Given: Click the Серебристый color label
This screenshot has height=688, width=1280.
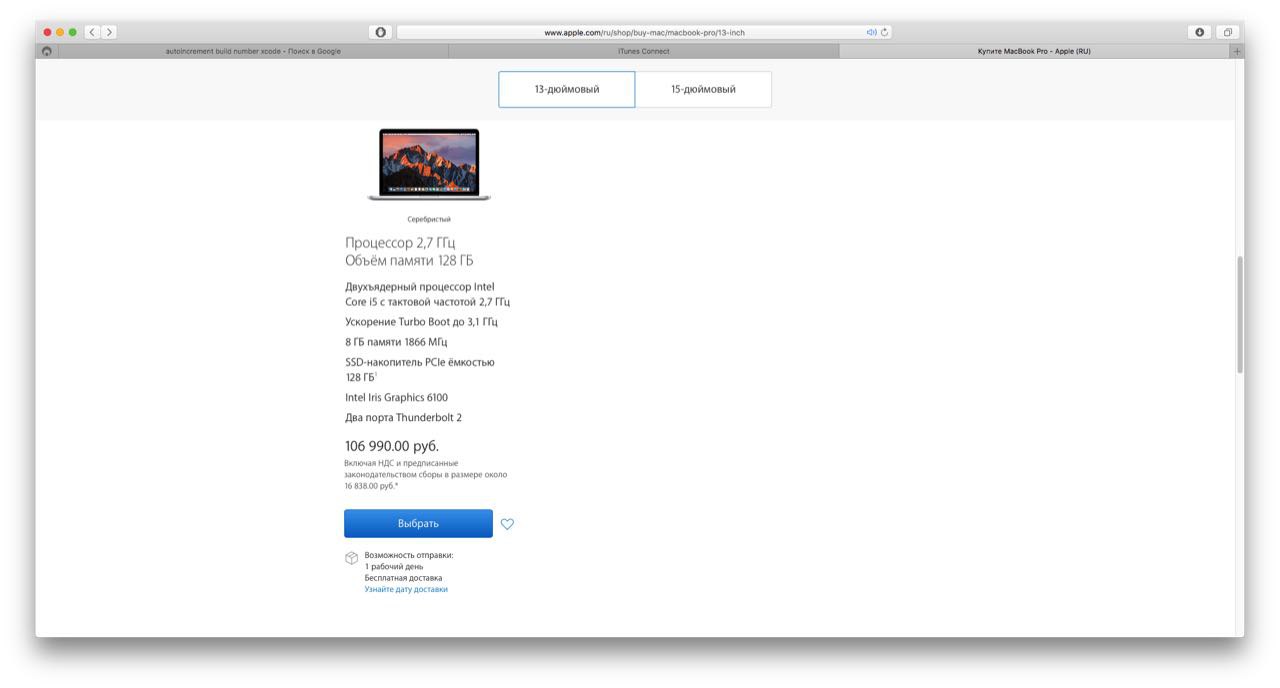Looking at the screenshot, I should [x=429, y=219].
